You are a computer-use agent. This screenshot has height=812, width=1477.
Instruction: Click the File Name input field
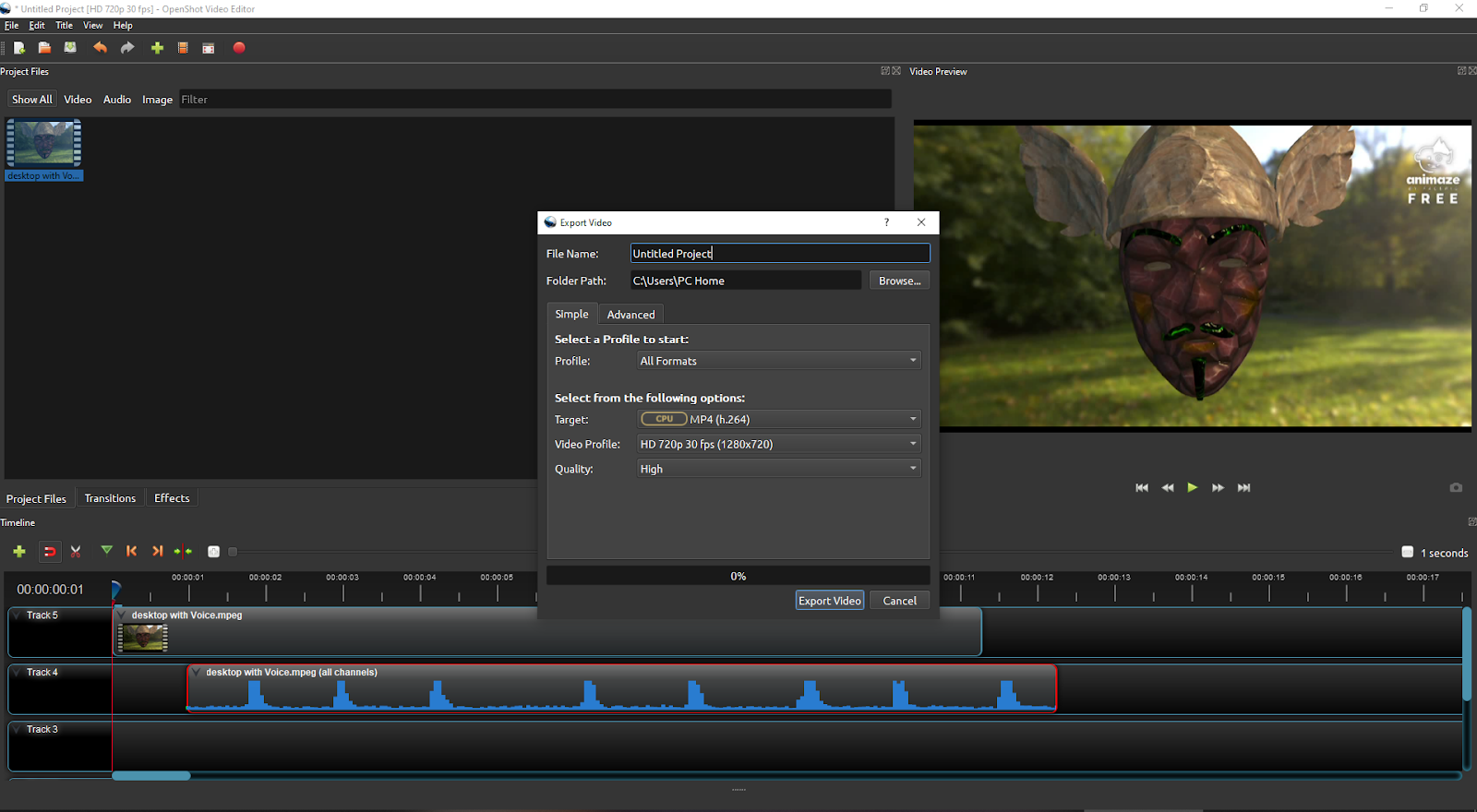(x=780, y=254)
